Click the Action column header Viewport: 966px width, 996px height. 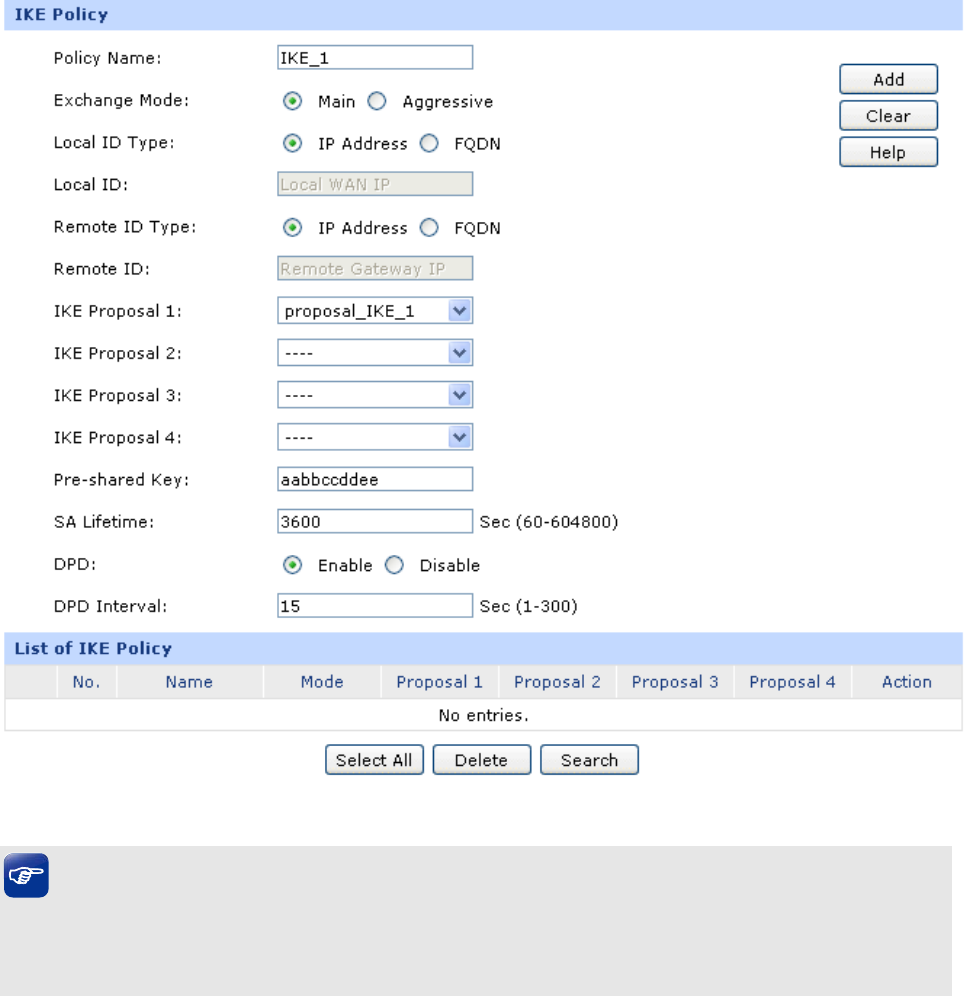[907, 682]
